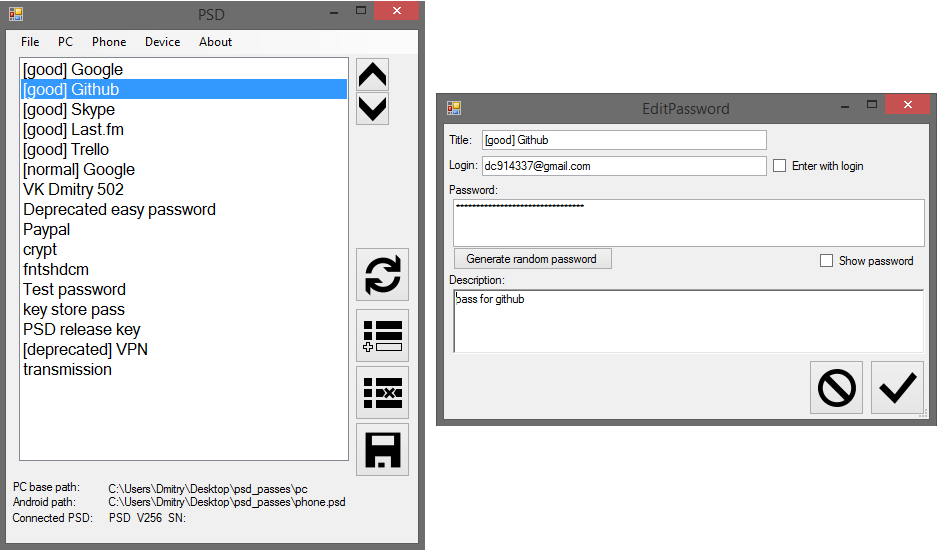The width and height of the screenshot is (950, 550).
Task: Open the File menu
Action: (30, 42)
